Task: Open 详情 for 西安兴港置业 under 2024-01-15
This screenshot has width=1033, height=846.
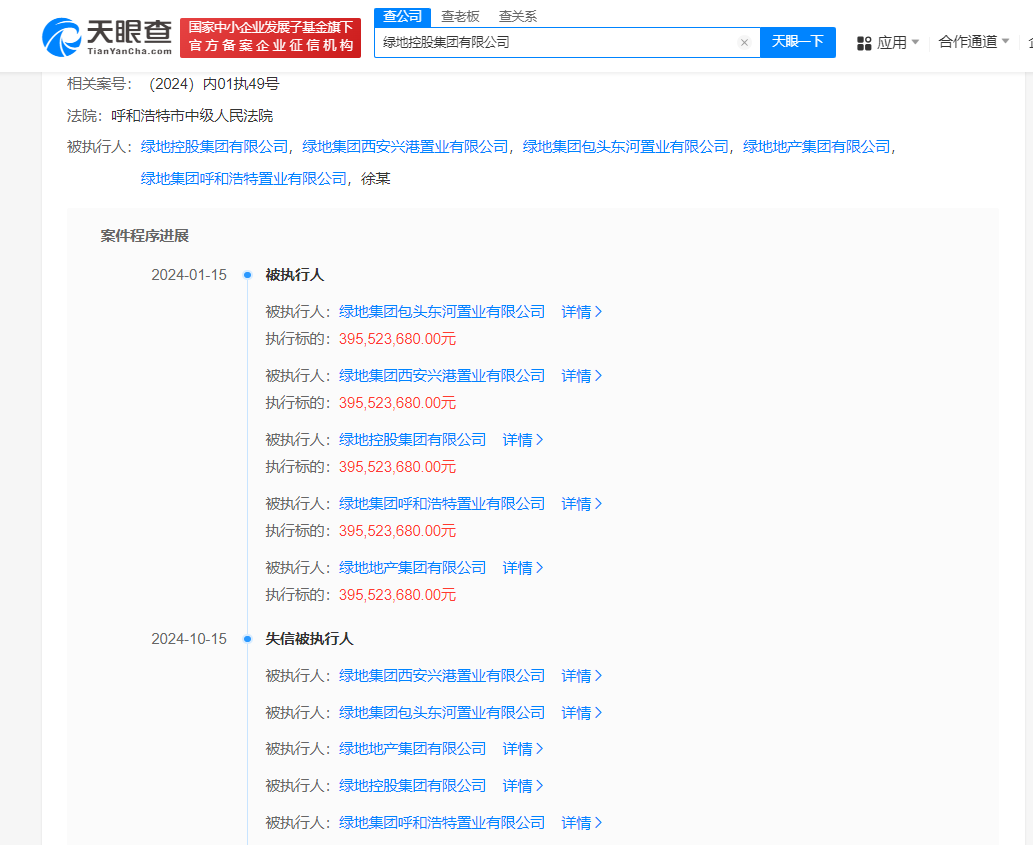Action: coord(582,376)
